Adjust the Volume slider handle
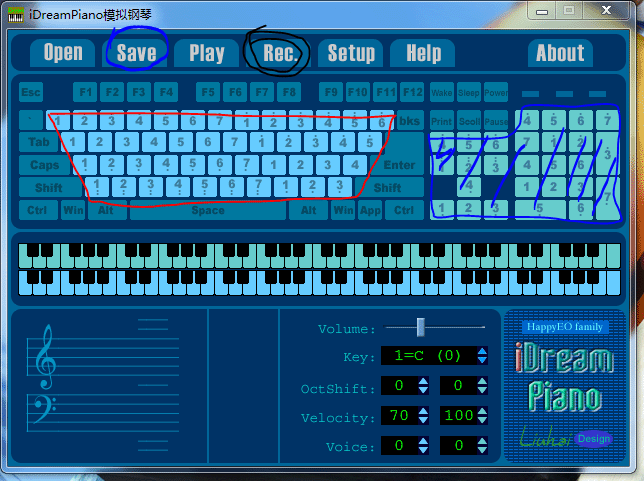Image resolution: width=644 pixels, height=481 pixels. 420,327
